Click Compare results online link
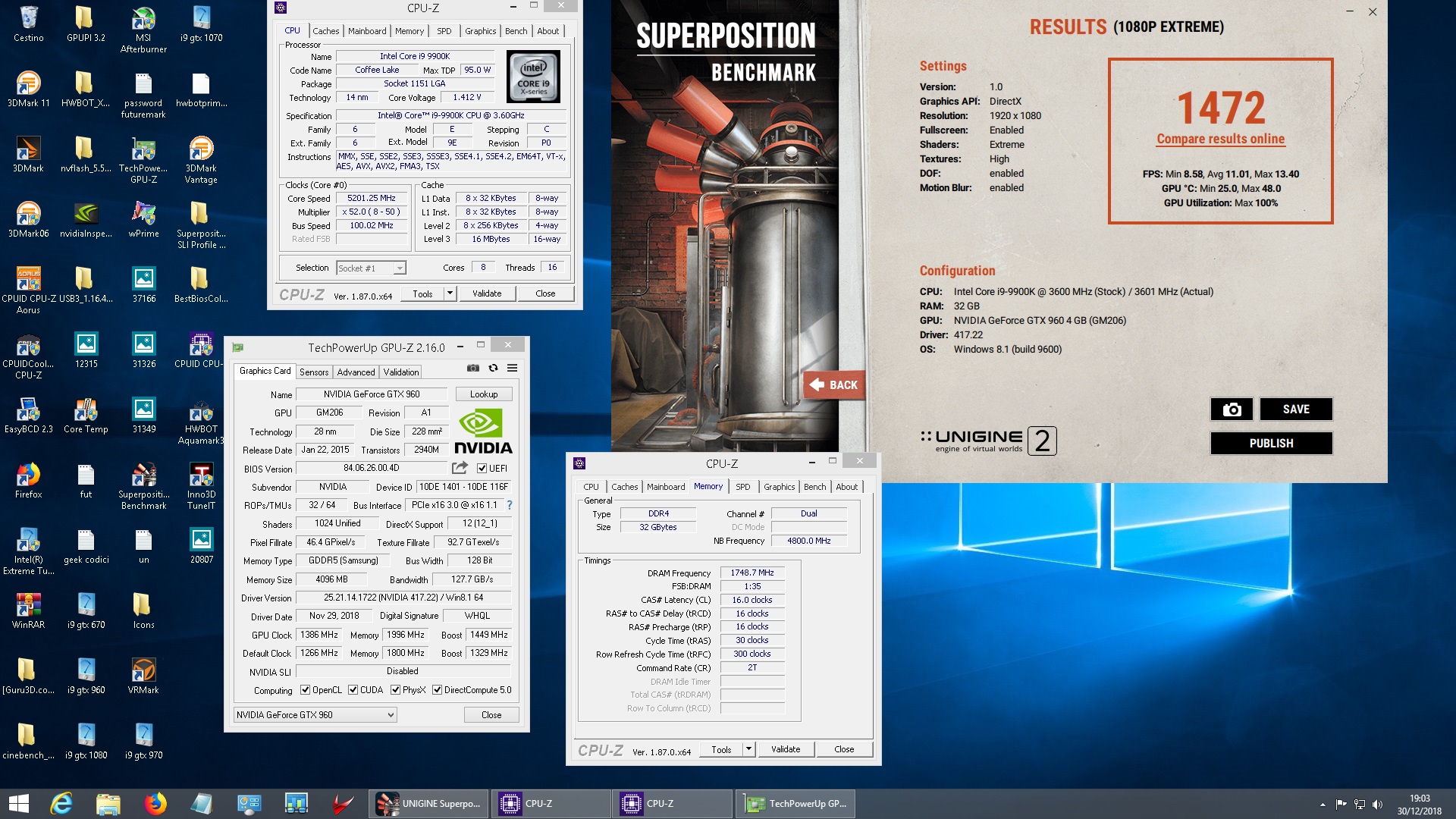Image resolution: width=1456 pixels, height=819 pixels. pos(1220,139)
